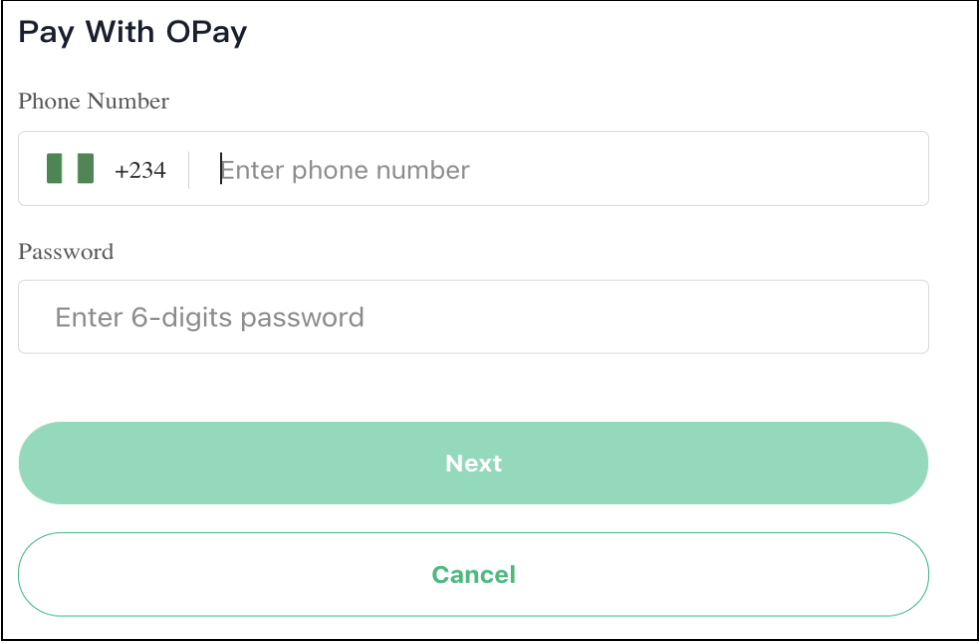This screenshot has width=980, height=644.
Task: Click the white center of the flag
Action: point(70,169)
